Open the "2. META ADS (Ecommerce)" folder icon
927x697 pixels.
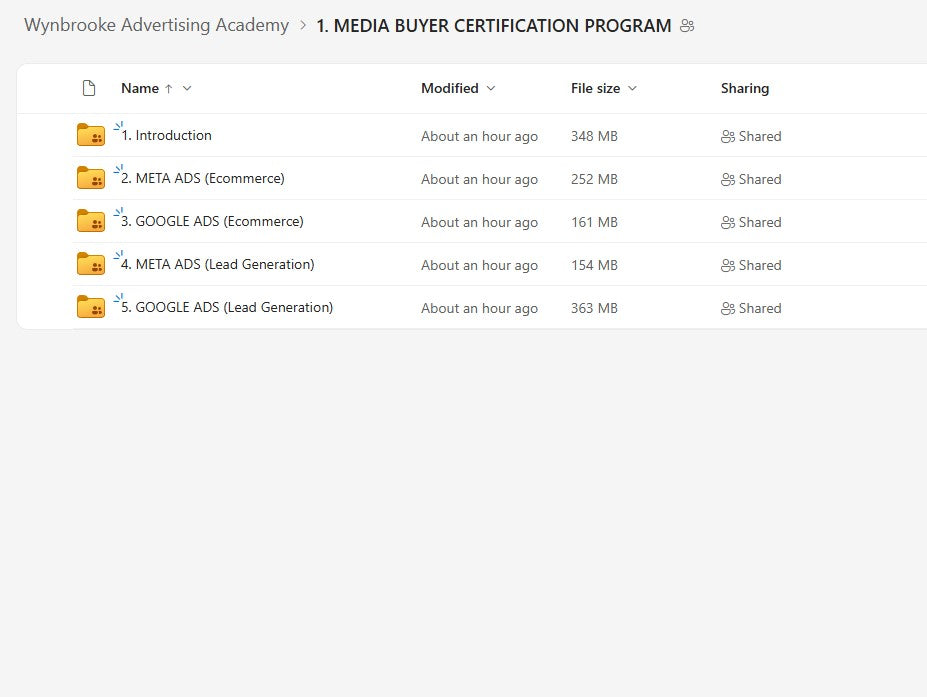point(91,178)
